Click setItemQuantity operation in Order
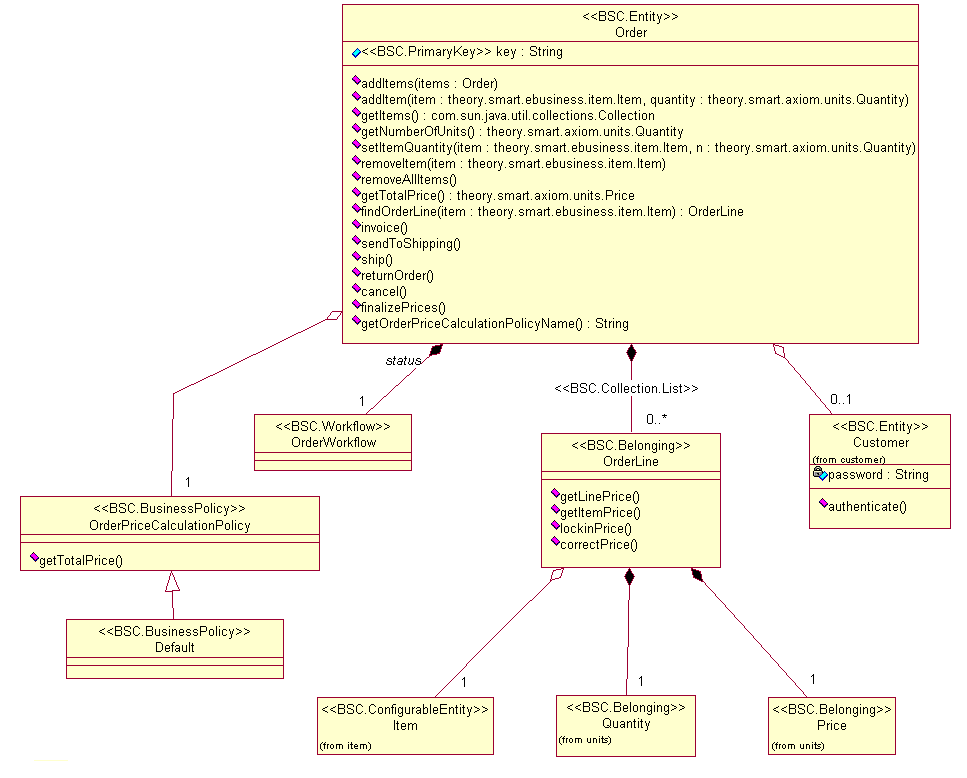Image resolution: width=967 pixels, height=778 pixels. click(638, 147)
